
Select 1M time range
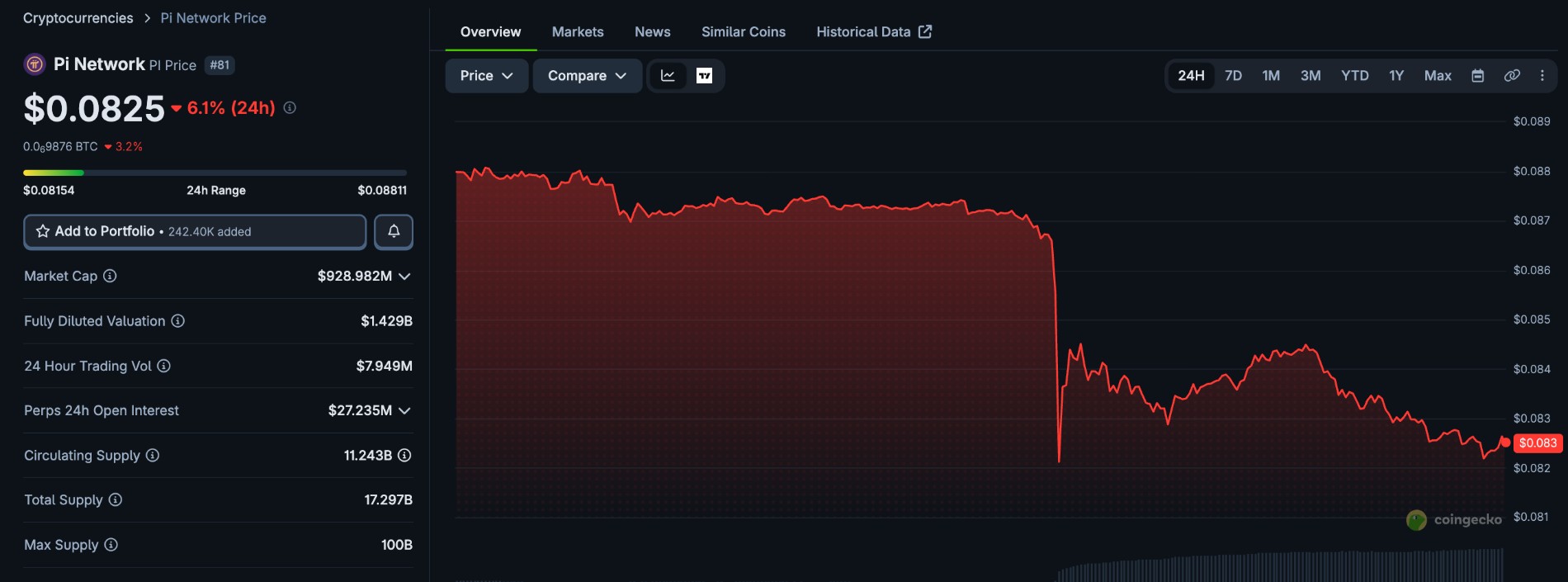click(1271, 76)
